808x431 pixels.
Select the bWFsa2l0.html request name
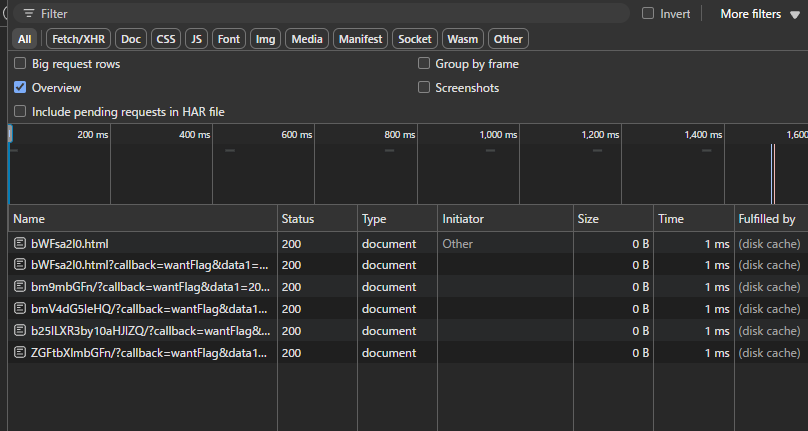70,244
